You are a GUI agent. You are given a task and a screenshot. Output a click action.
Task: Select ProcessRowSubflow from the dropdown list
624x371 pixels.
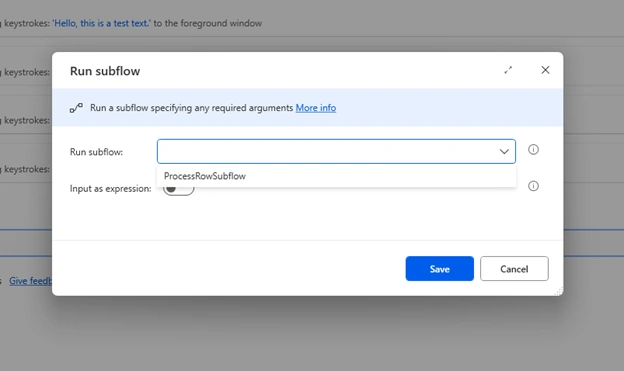[x=336, y=176]
